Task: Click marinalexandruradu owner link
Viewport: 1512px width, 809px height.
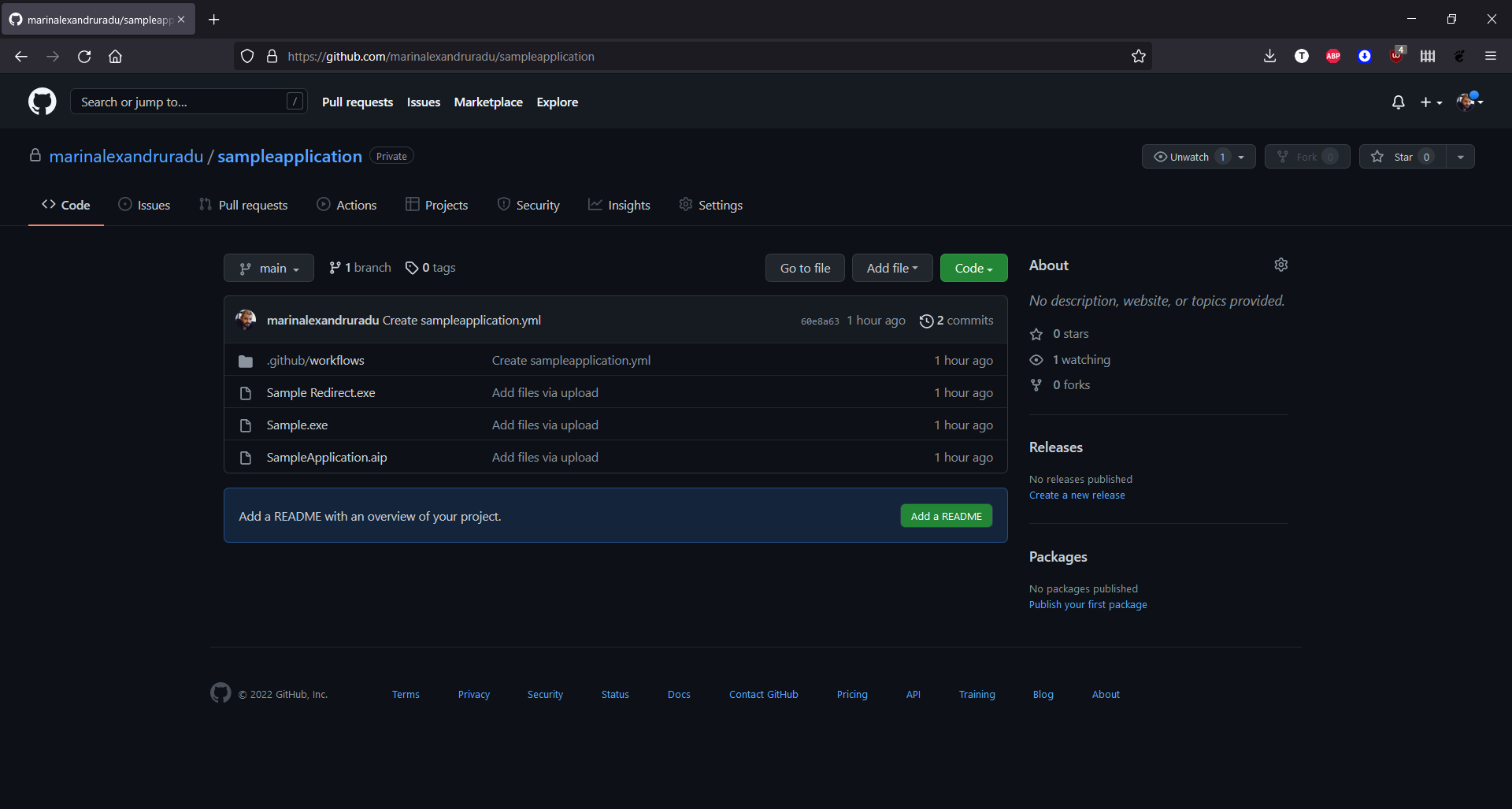Action: [x=126, y=156]
